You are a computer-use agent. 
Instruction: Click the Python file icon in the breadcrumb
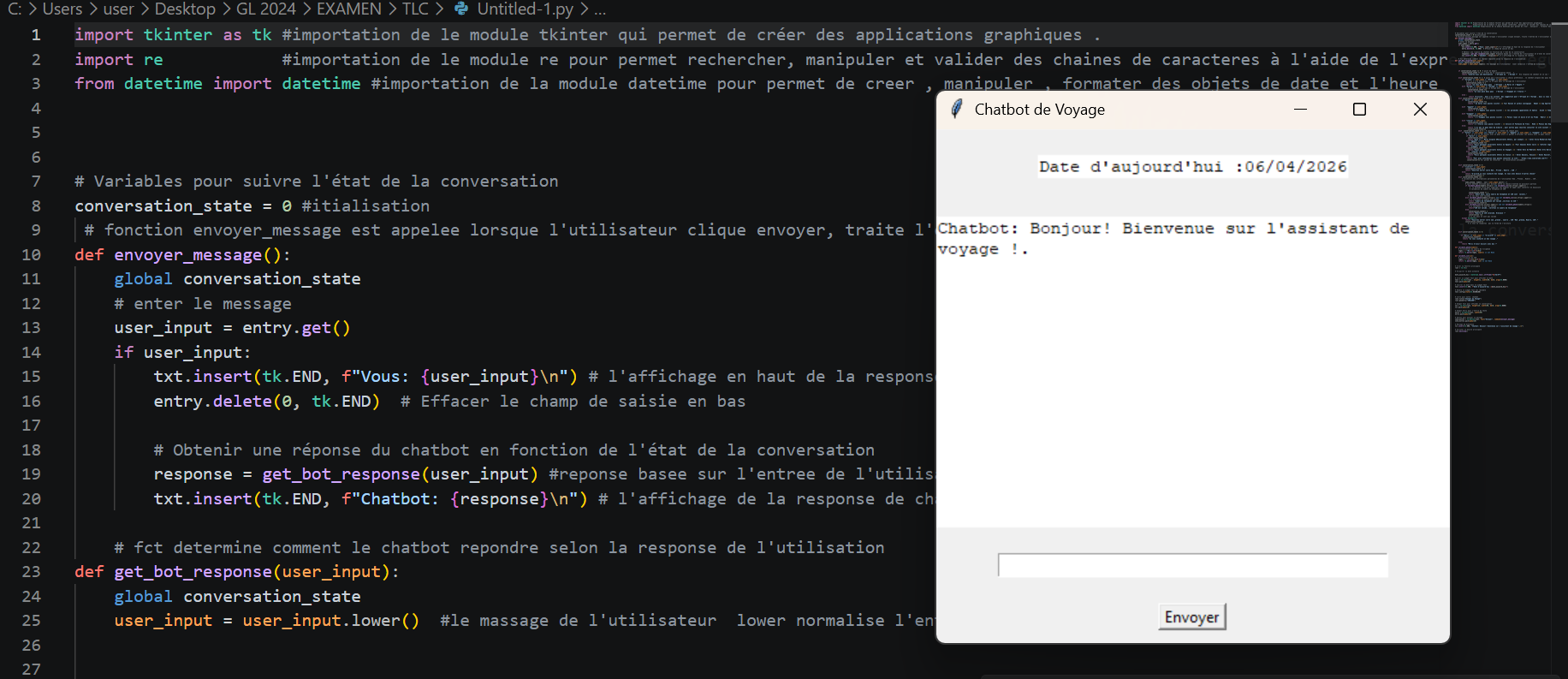461,9
